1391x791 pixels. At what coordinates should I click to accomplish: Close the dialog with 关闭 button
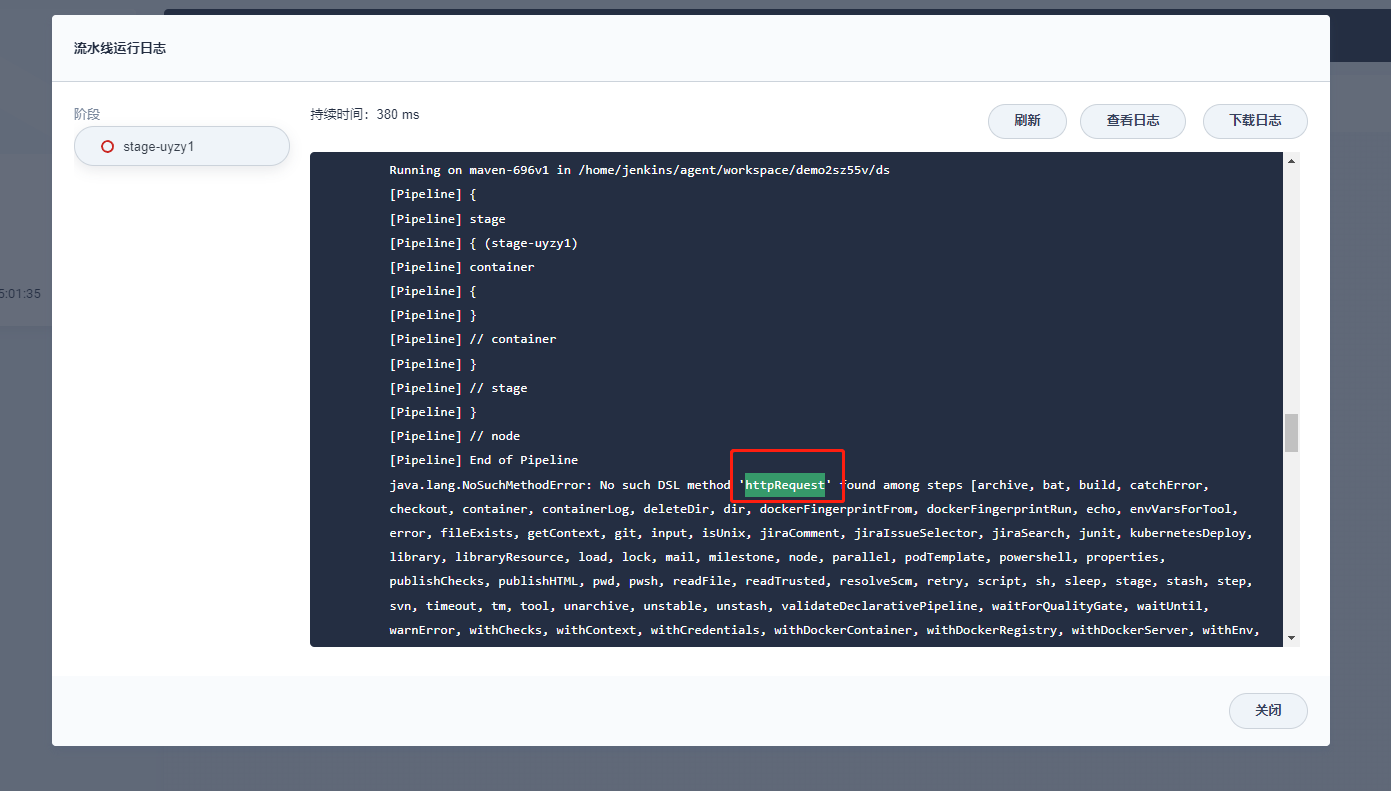pos(1268,711)
